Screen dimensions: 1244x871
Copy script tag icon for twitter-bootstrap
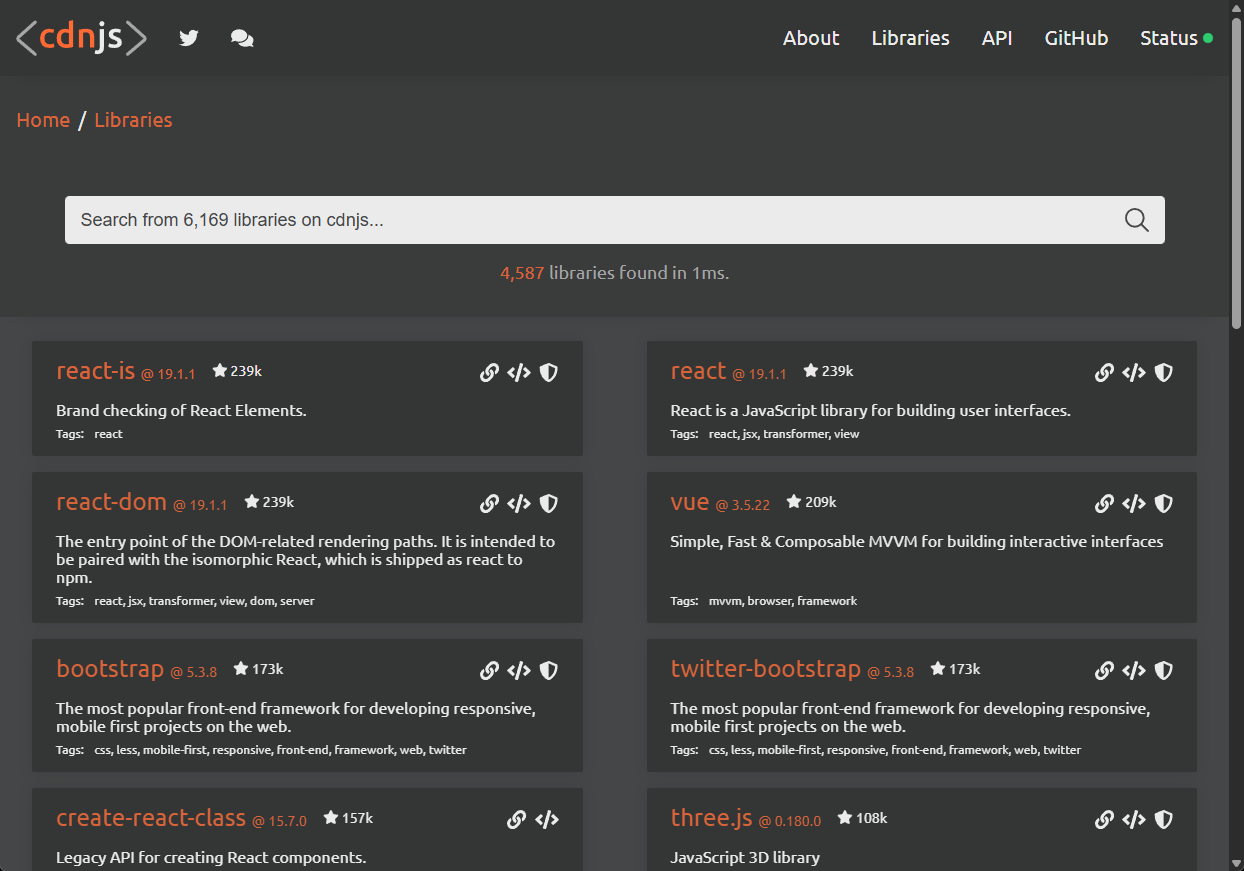coord(1133,671)
